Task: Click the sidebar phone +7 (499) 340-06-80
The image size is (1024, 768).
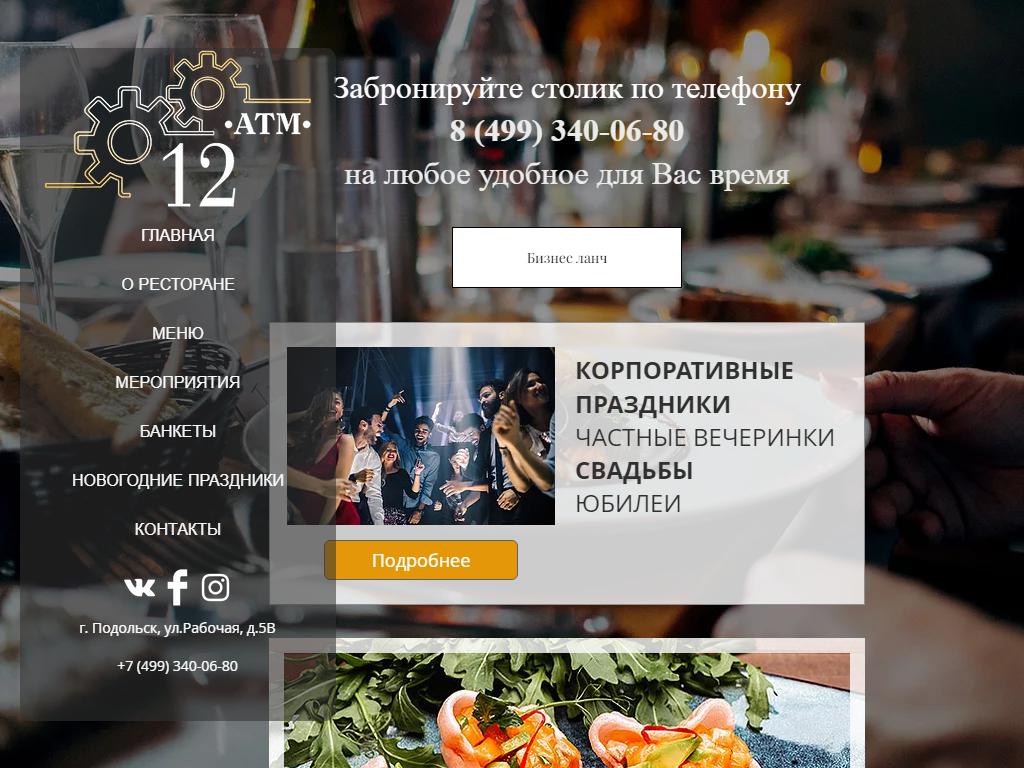Action: click(x=178, y=666)
